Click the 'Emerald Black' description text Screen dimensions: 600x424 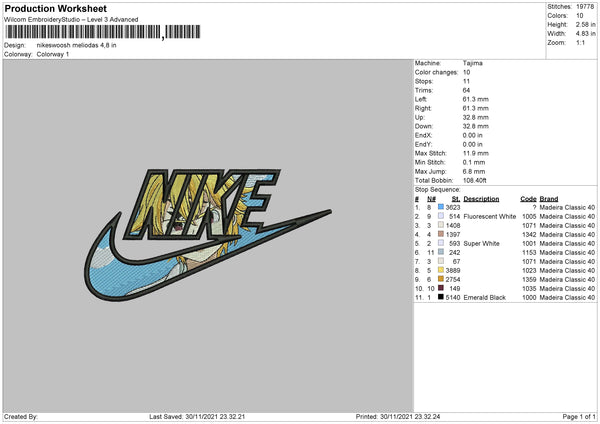tap(484, 297)
